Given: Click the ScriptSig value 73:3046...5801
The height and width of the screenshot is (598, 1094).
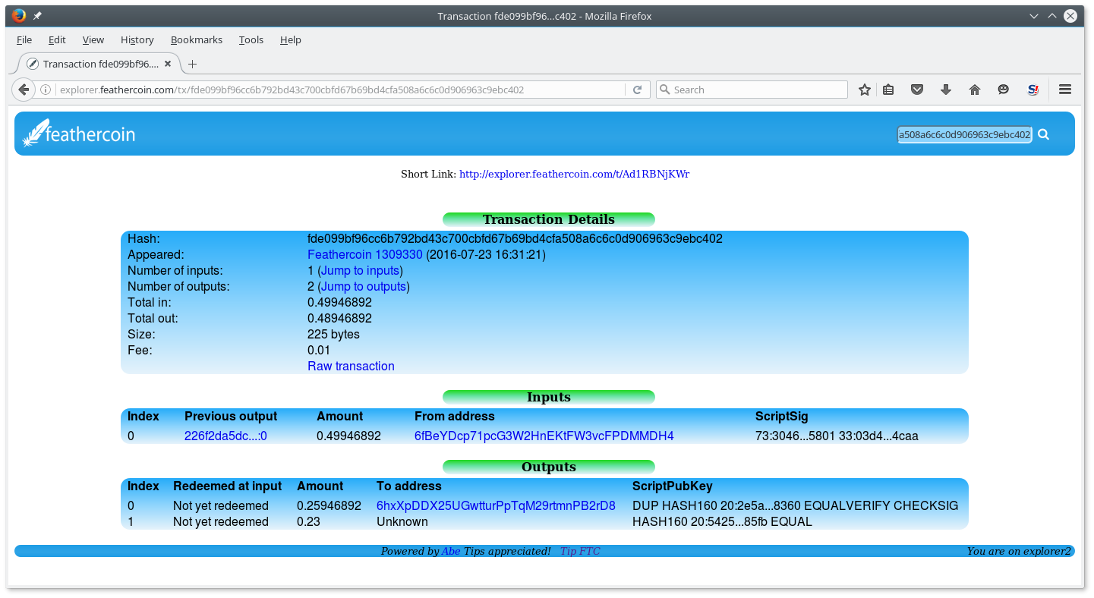Looking at the screenshot, I should tap(801, 436).
